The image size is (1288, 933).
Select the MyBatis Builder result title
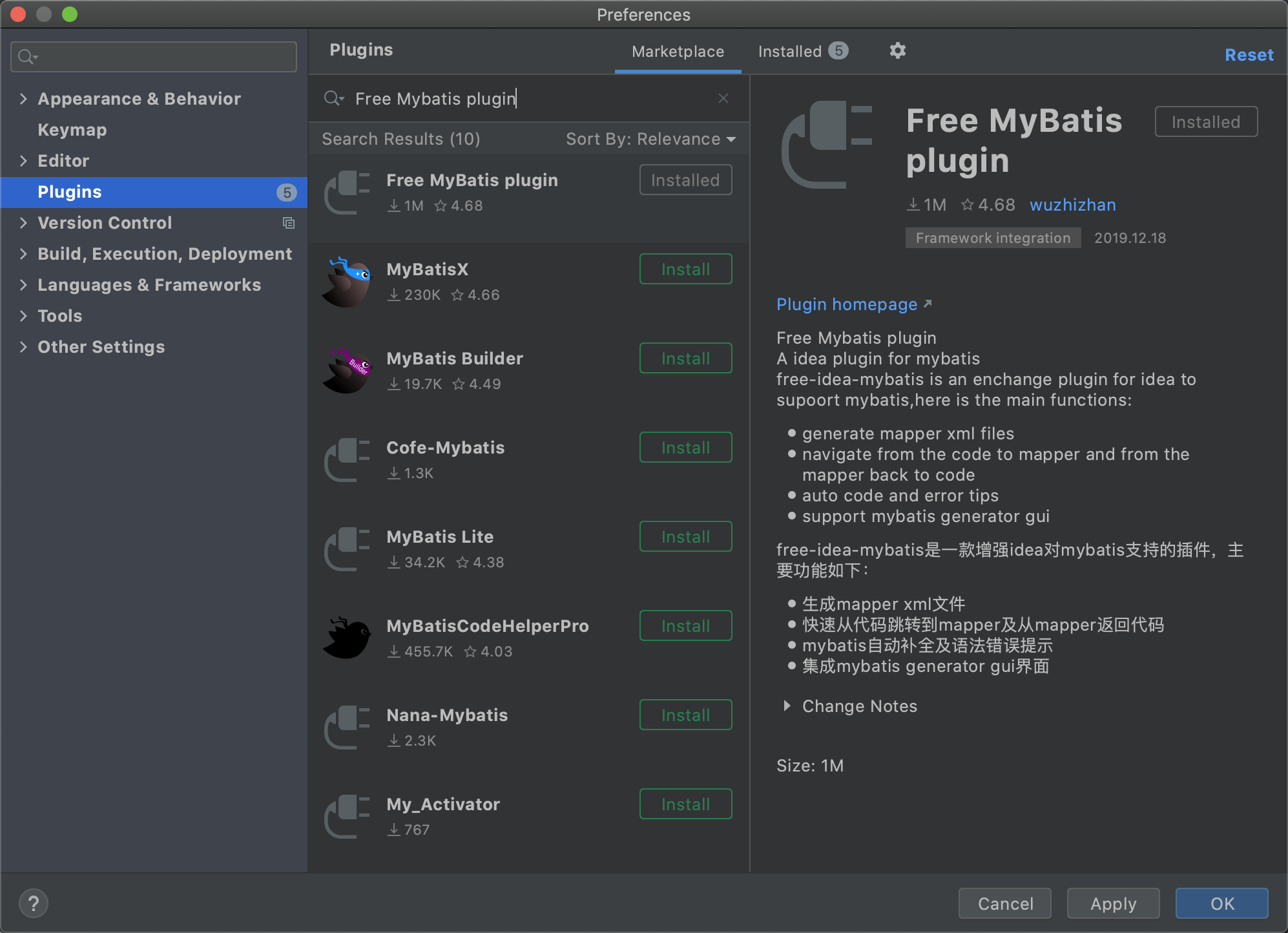tap(455, 359)
